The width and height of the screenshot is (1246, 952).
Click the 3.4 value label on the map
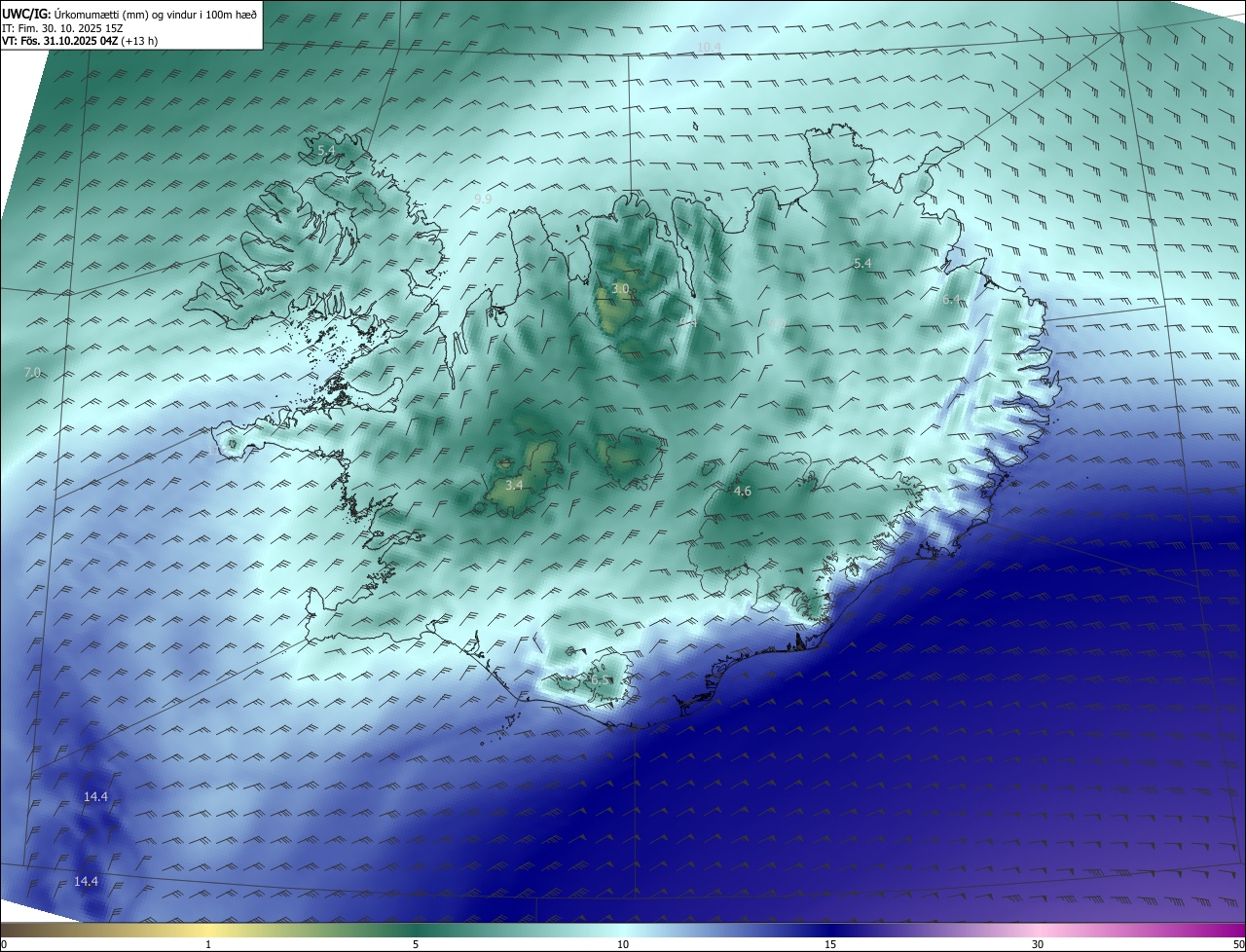tap(514, 485)
